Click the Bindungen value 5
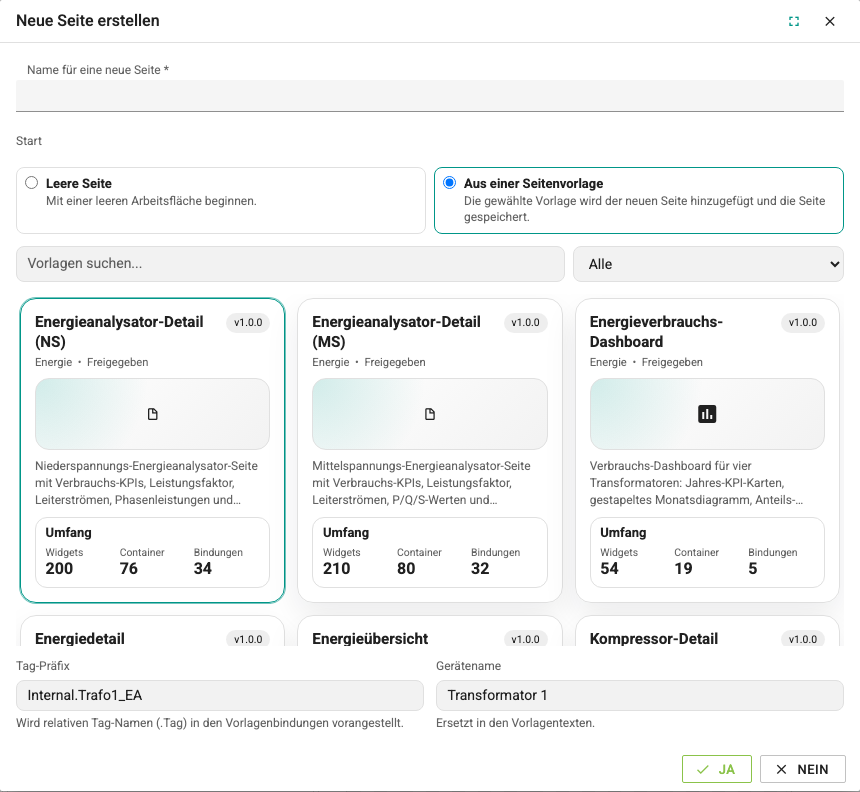Viewport: 860px width, 792px height. [753, 569]
